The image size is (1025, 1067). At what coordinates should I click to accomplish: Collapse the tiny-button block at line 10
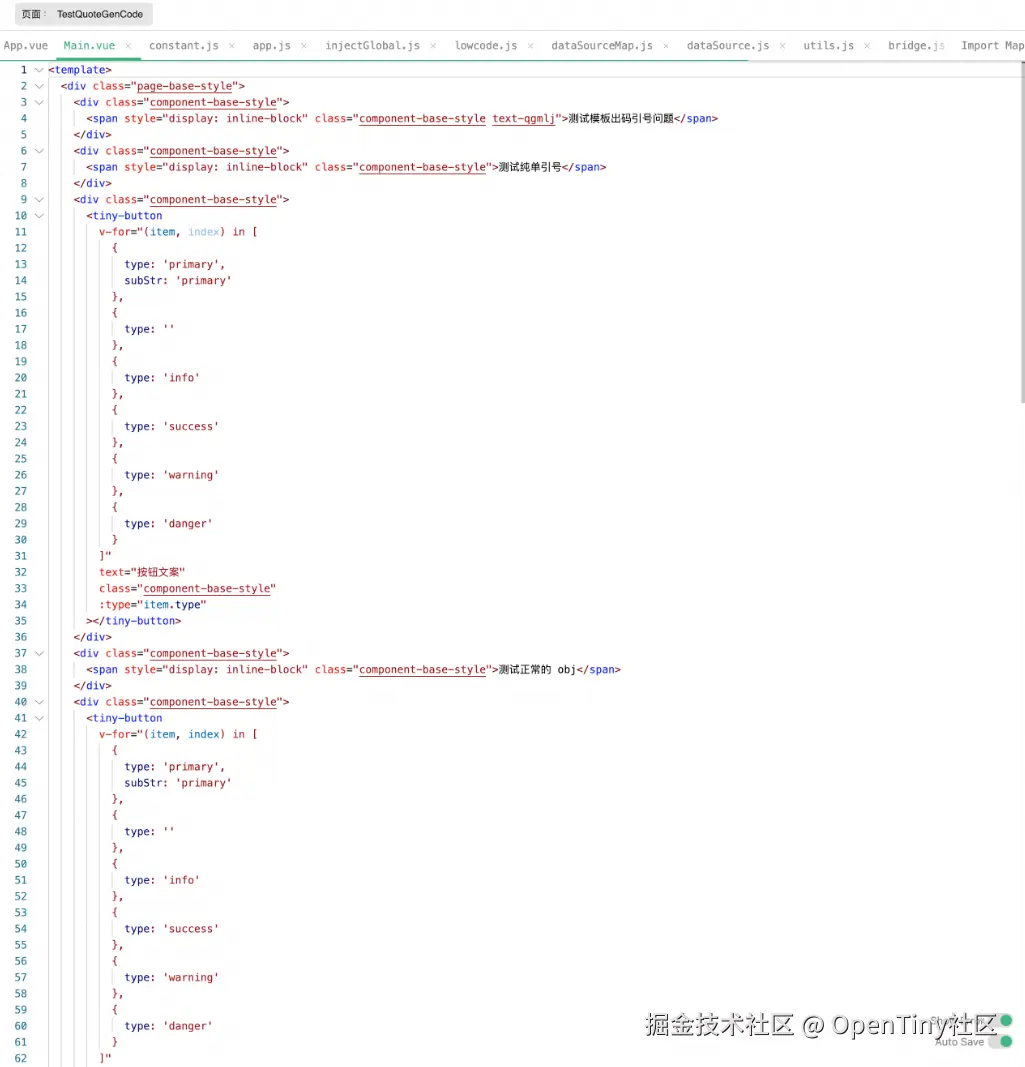(x=39, y=216)
